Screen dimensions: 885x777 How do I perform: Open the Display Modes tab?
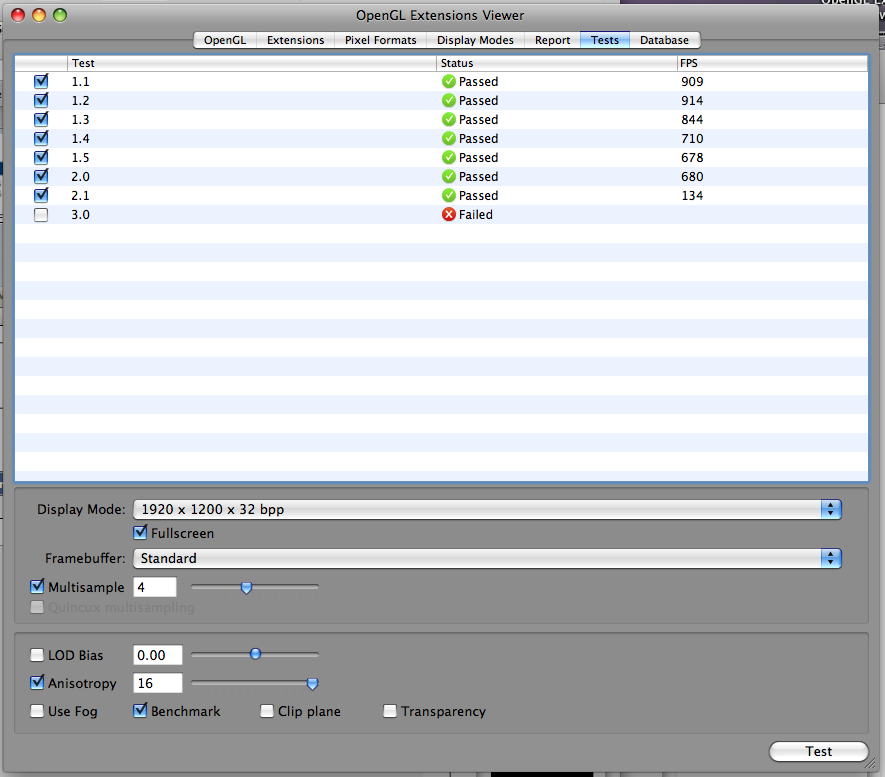coord(475,40)
